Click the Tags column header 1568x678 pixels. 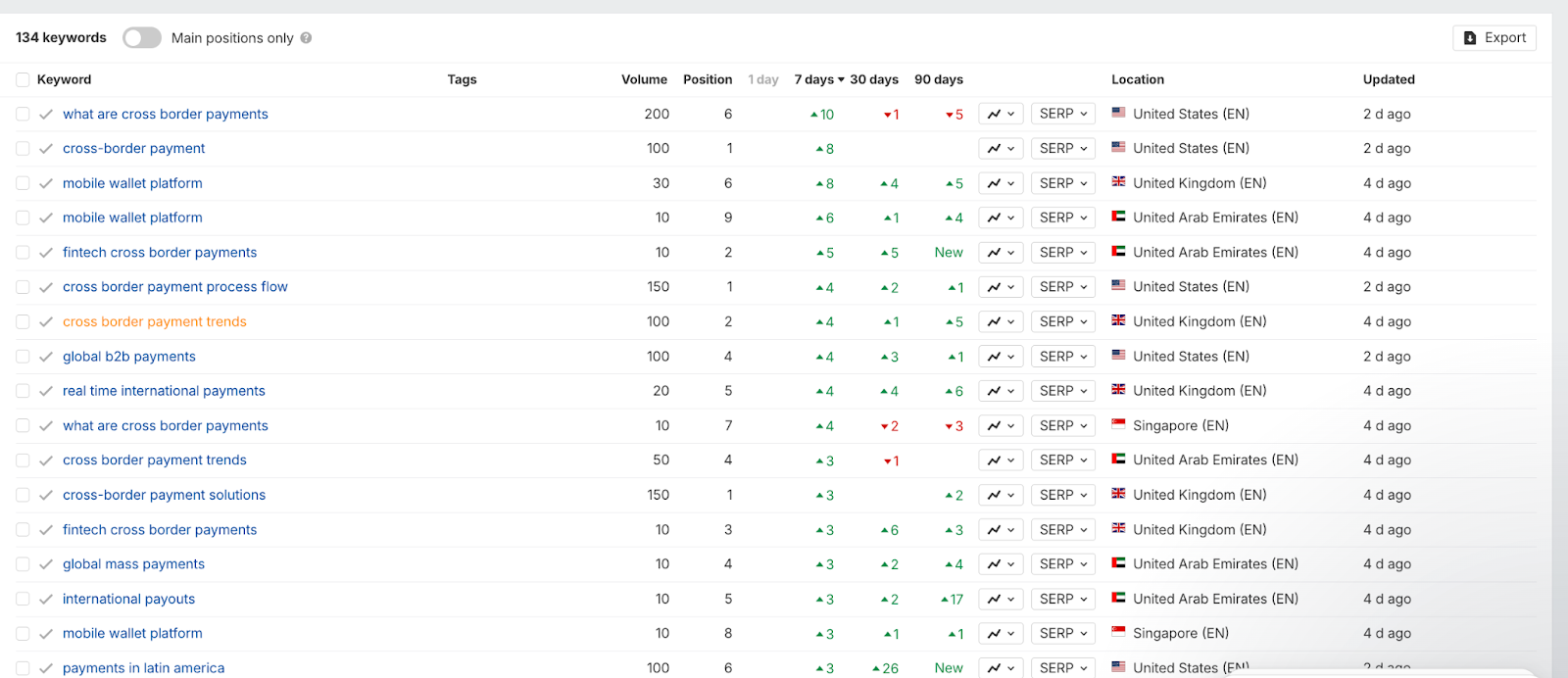tap(462, 79)
